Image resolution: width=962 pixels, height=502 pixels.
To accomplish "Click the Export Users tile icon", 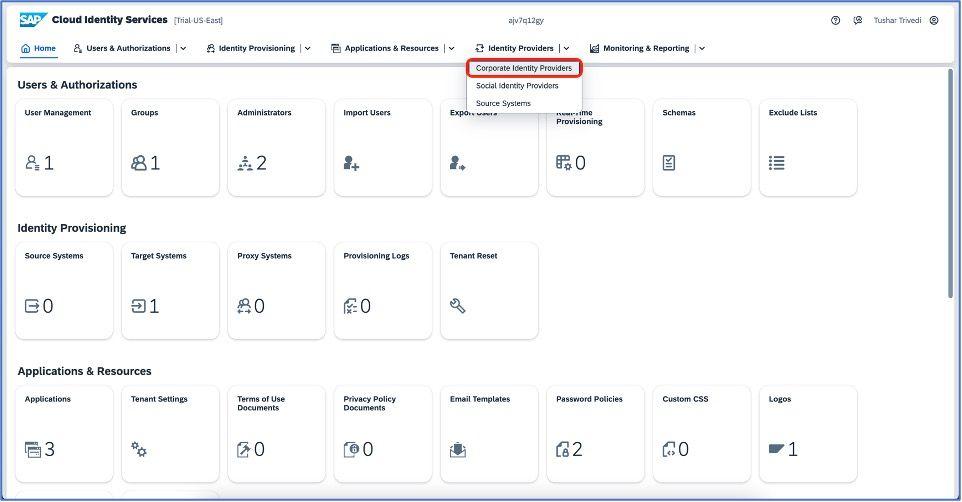I will [x=457, y=163].
